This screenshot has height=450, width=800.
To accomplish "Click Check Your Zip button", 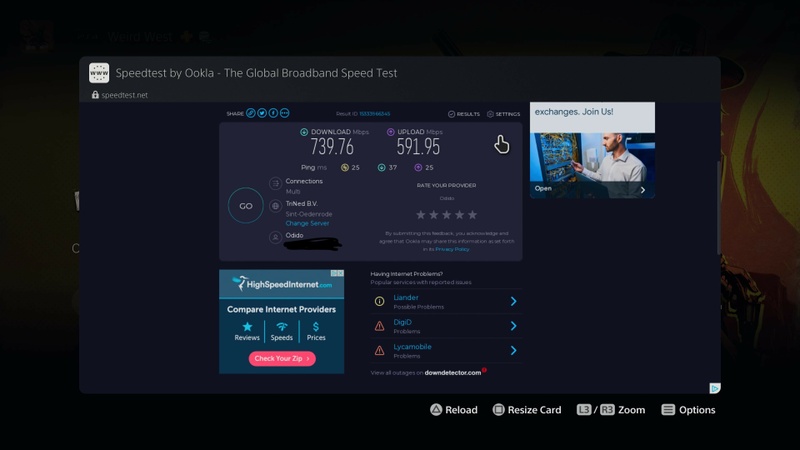I will pyautogui.click(x=282, y=359).
